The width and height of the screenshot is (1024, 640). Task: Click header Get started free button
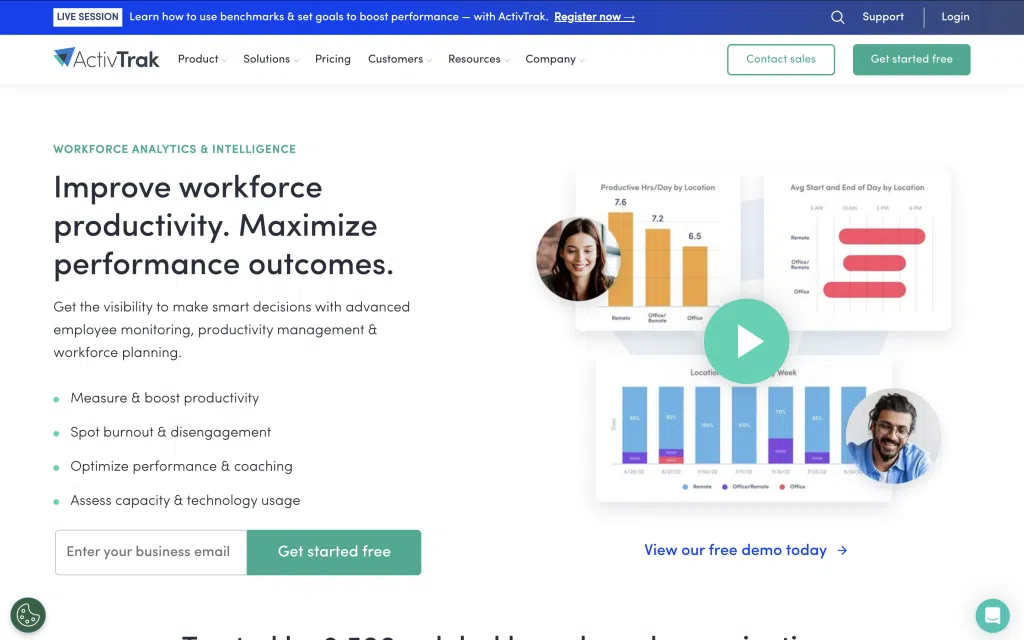[911, 59]
